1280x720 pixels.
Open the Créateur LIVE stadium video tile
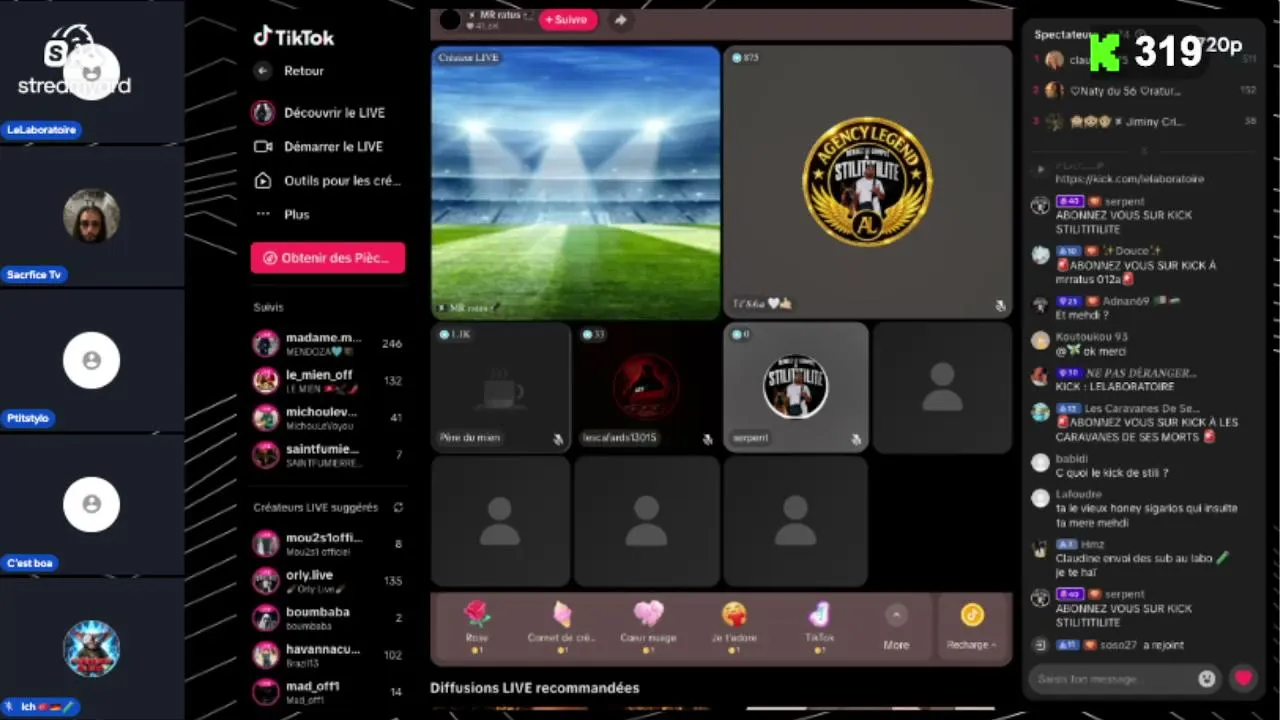pyautogui.click(x=576, y=183)
